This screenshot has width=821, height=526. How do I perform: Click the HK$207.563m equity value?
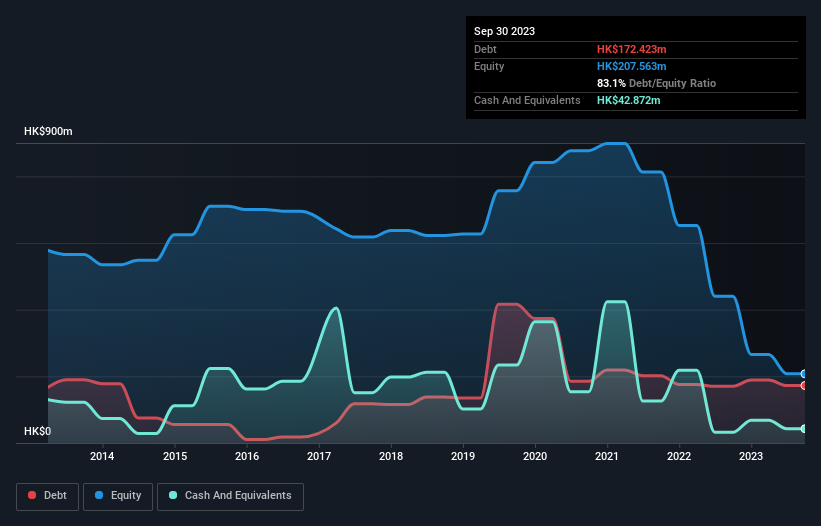(x=631, y=66)
